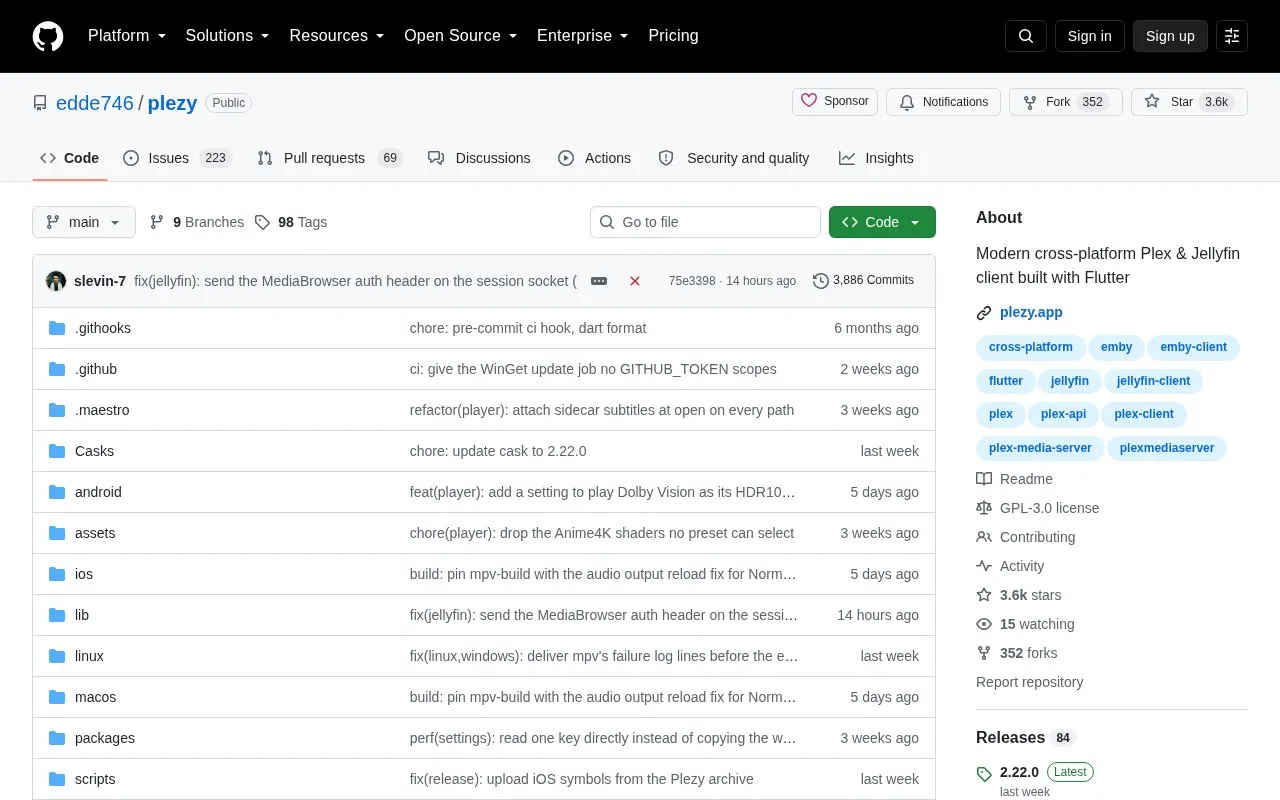Switch to the Pull requests tab

point(329,158)
